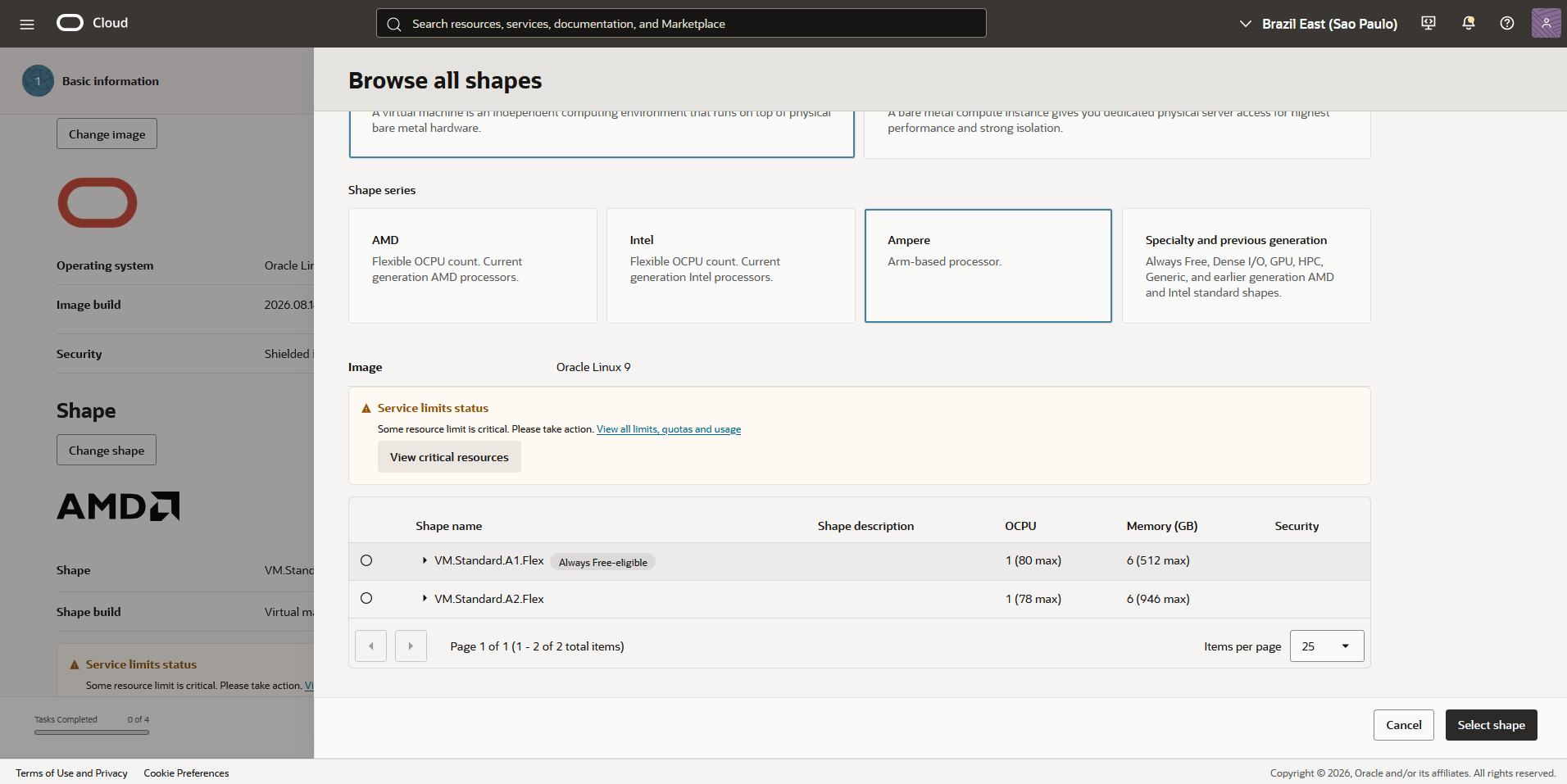Click the search magnifier icon
The image size is (1567, 784).
(x=394, y=24)
